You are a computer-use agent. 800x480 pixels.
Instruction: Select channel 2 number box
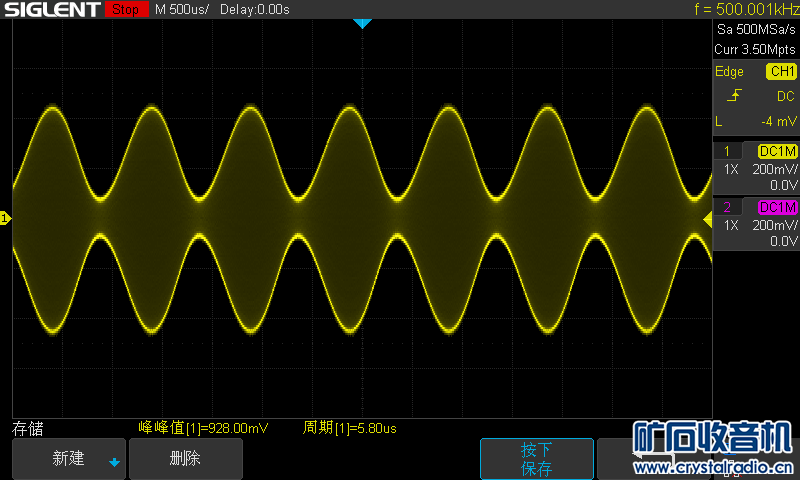[x=727, y=207]
